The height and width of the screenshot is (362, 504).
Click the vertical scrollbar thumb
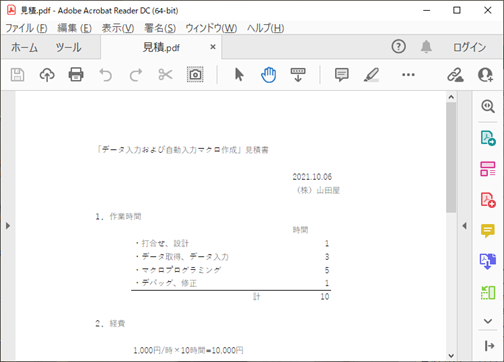[451, 157]
